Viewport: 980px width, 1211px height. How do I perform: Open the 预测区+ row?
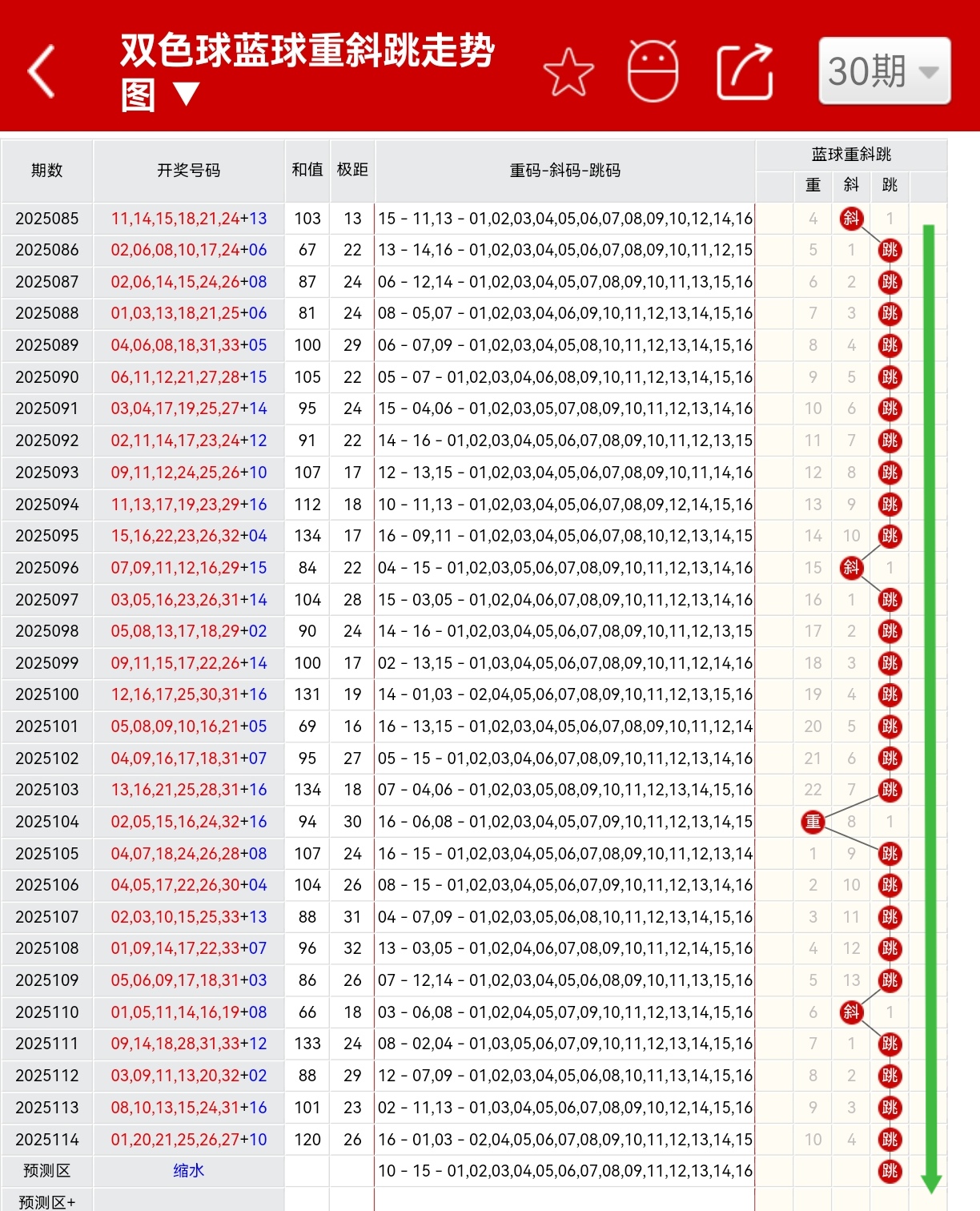(46, 1201)
